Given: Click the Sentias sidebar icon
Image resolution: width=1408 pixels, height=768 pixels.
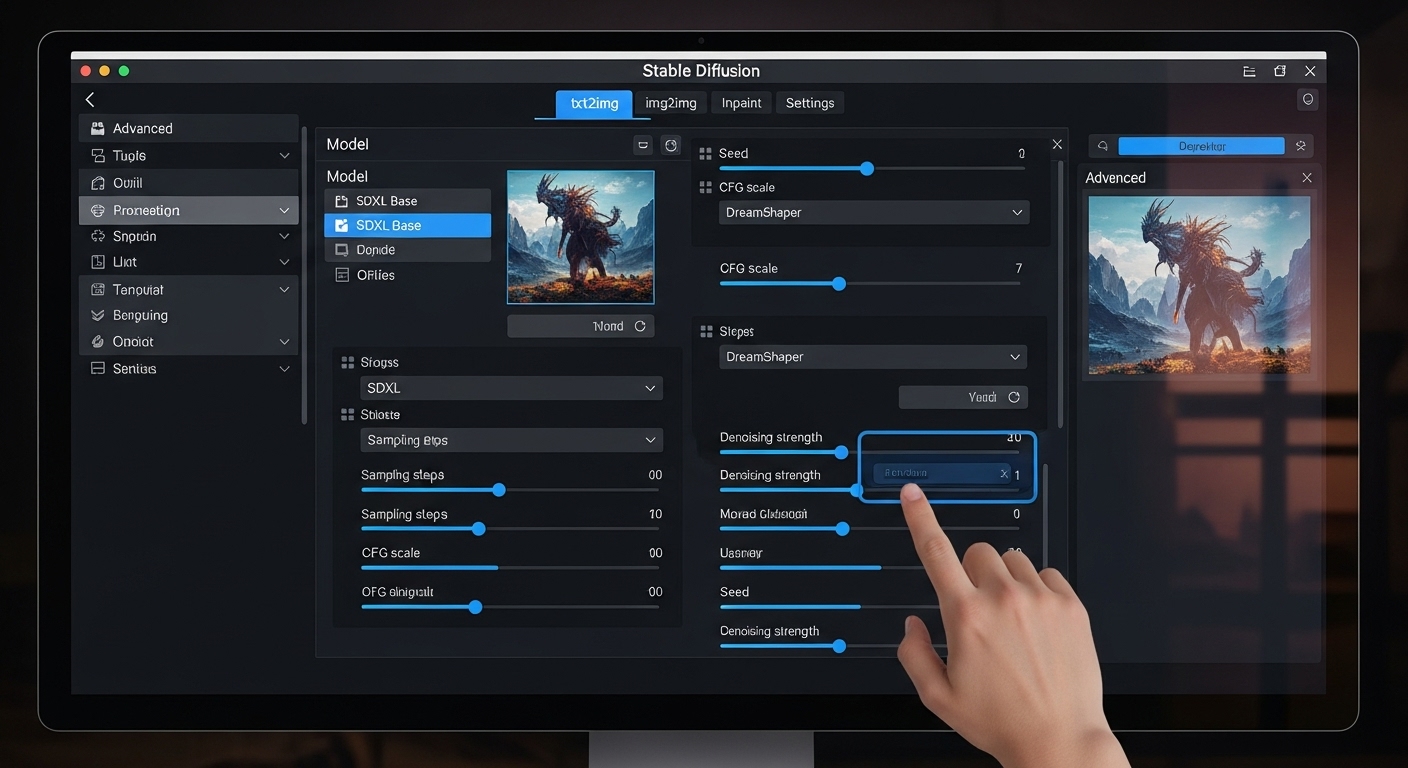Looking at the screenshot, I should pyautogui.click(x=97, y=368).
